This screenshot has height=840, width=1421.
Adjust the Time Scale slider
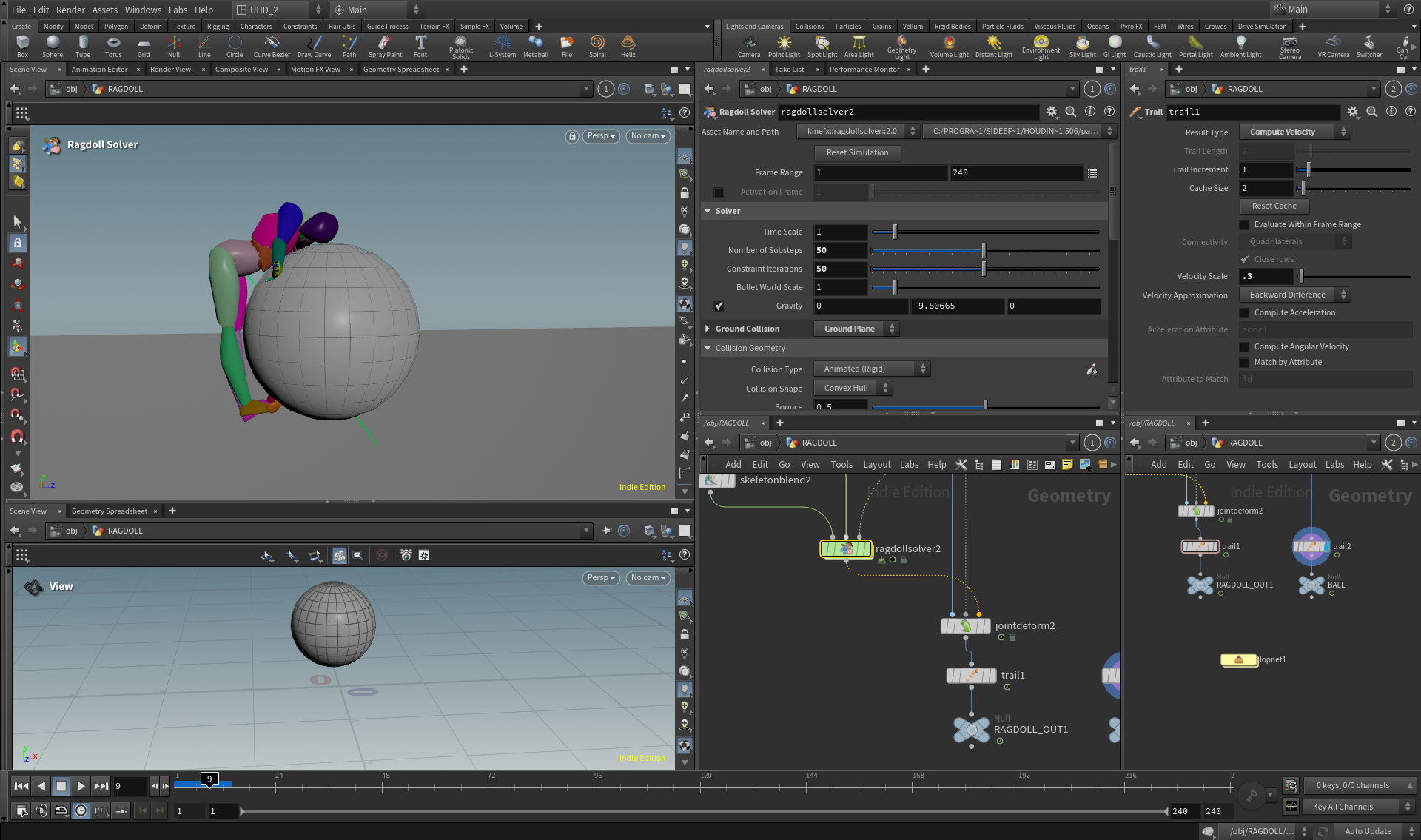(986, 232)
